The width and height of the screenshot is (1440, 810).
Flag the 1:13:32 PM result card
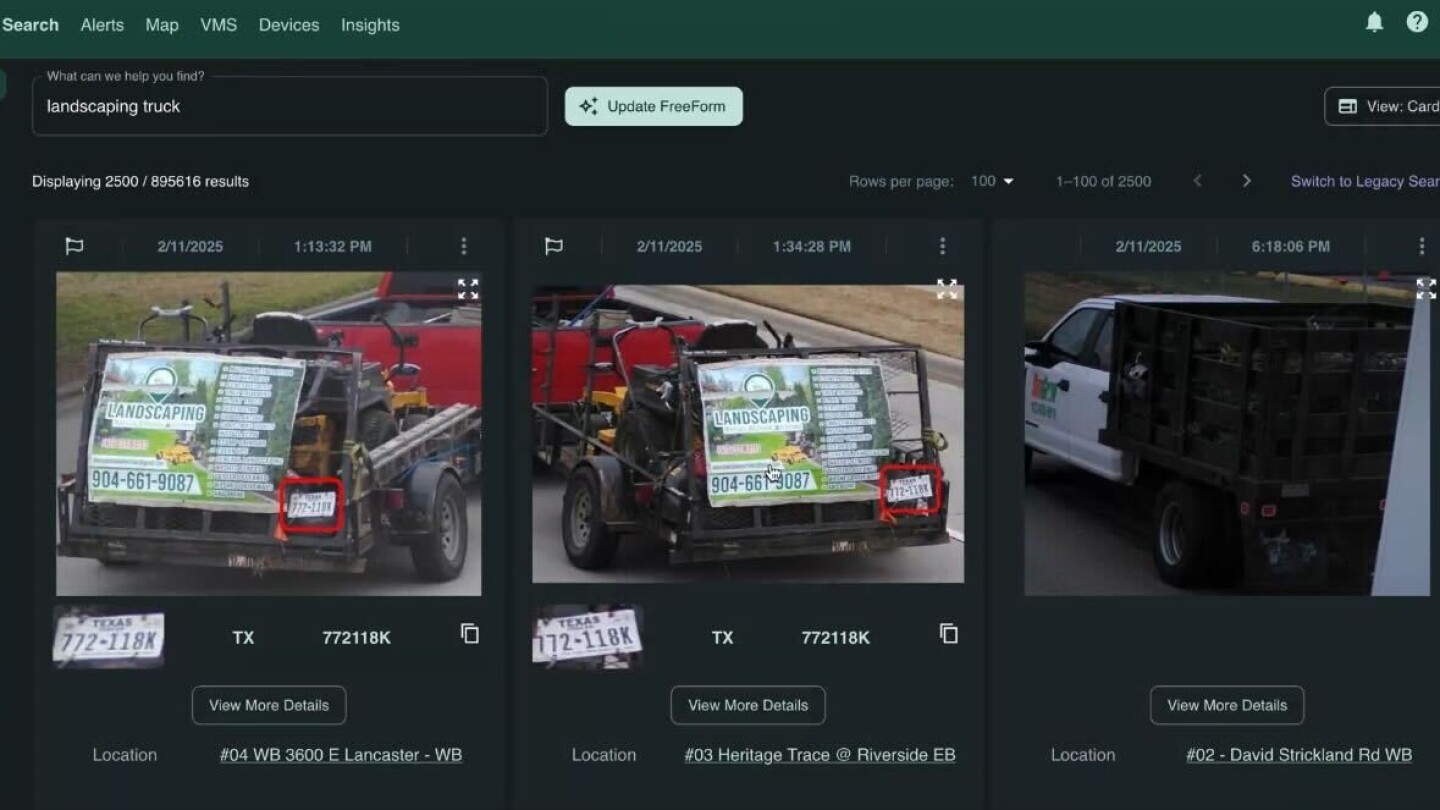click(x=74, y=246)
